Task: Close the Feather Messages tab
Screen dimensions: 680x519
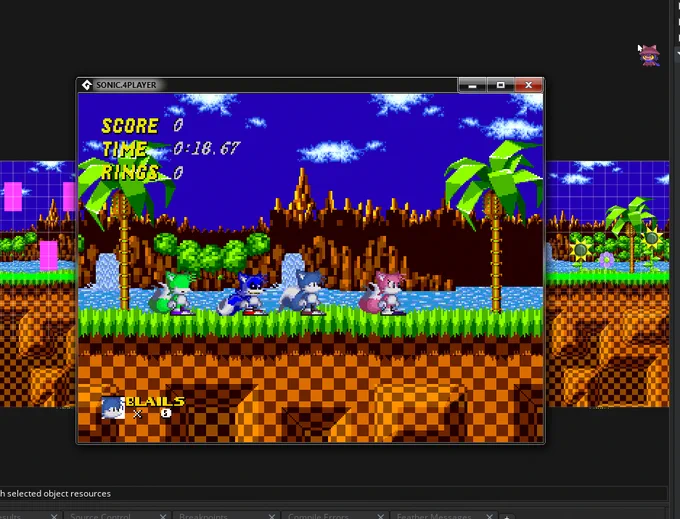Action: point(490,516)
